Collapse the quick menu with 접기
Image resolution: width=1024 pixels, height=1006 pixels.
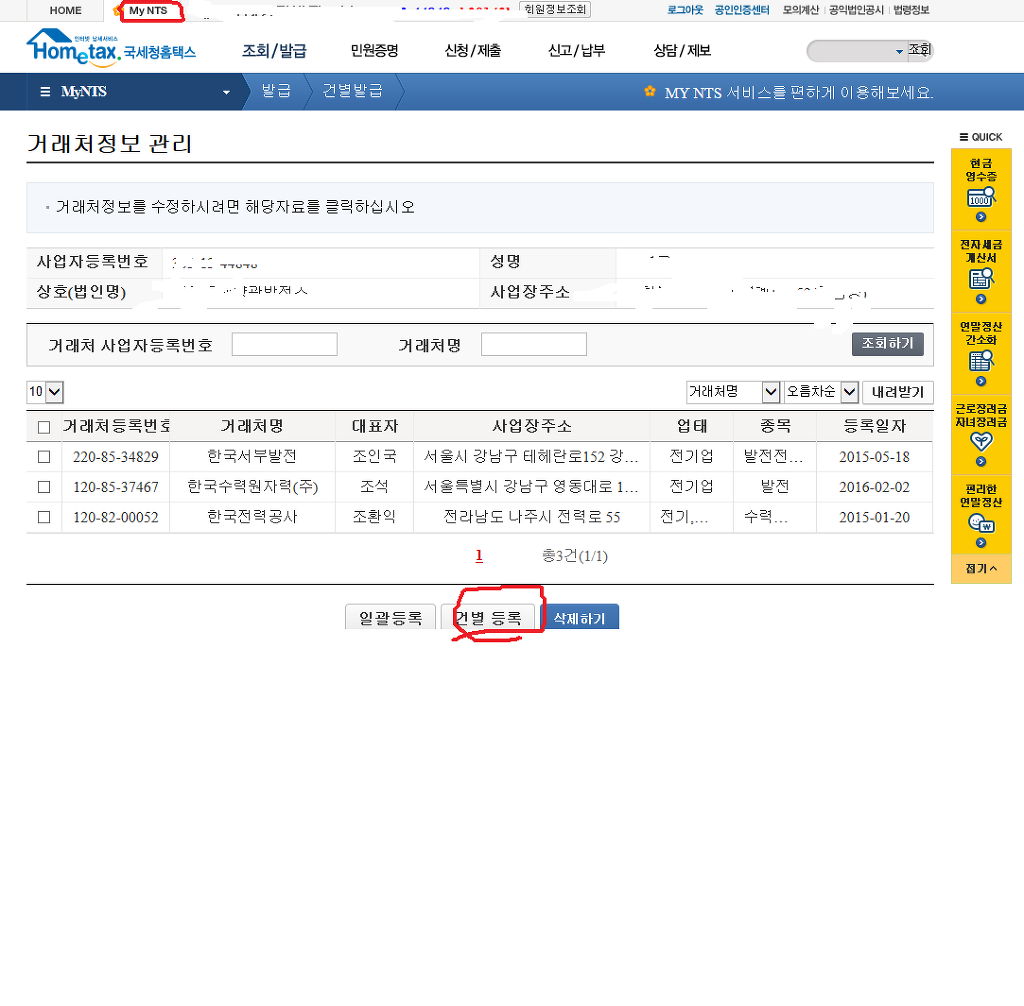click(981, 569)
